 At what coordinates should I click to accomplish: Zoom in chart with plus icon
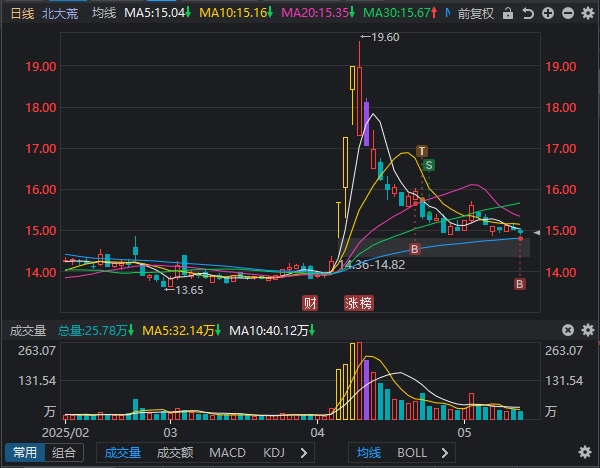[x=545, y=14]
